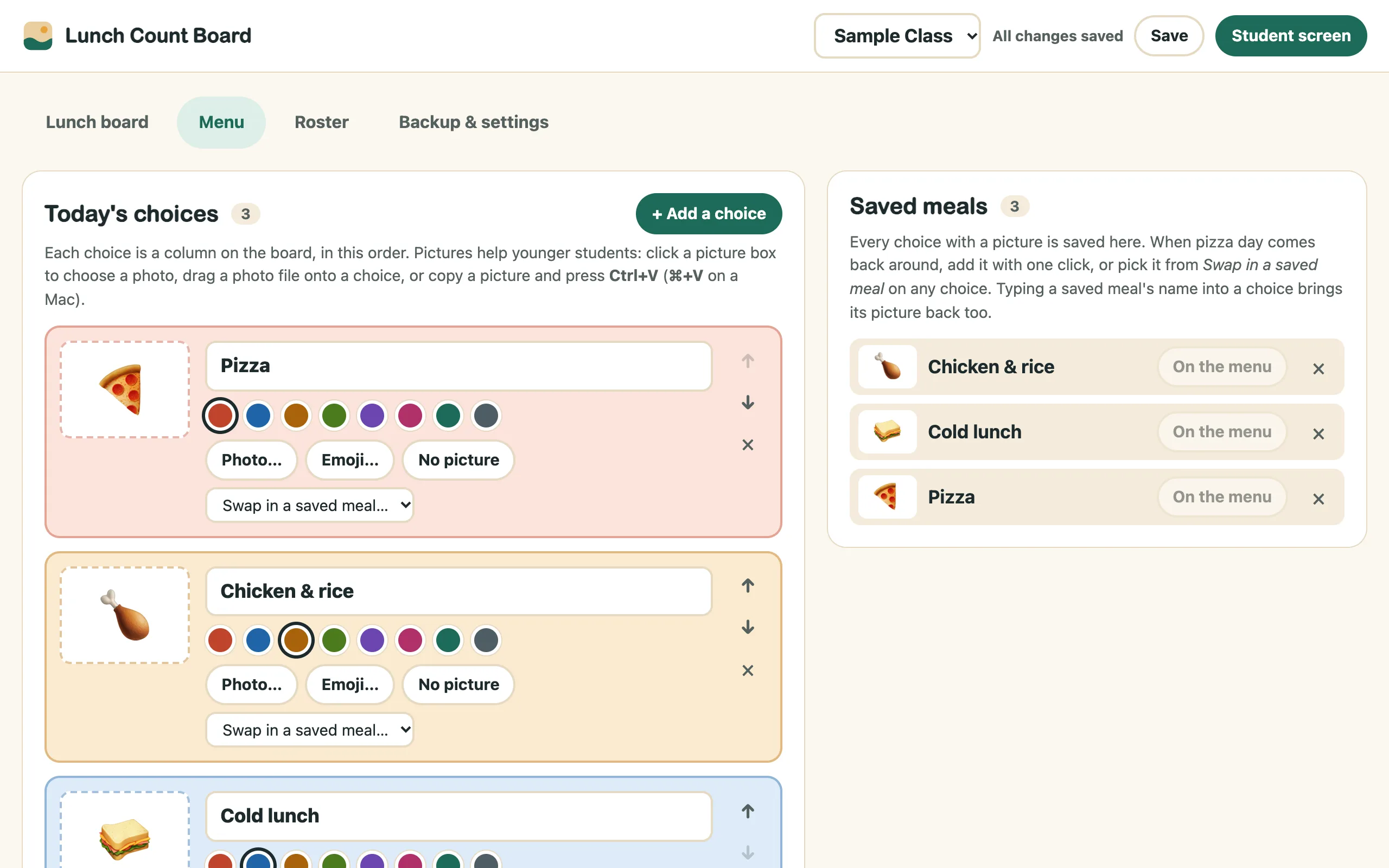The width and height of the screenshot is (1389, 868).
Task: Click + Add a choice
Action: 709,214
